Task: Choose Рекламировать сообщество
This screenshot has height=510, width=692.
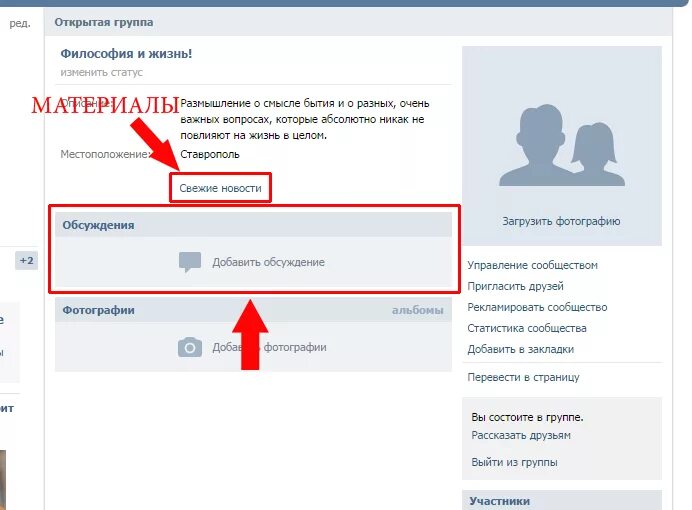Action: (537, 307)
